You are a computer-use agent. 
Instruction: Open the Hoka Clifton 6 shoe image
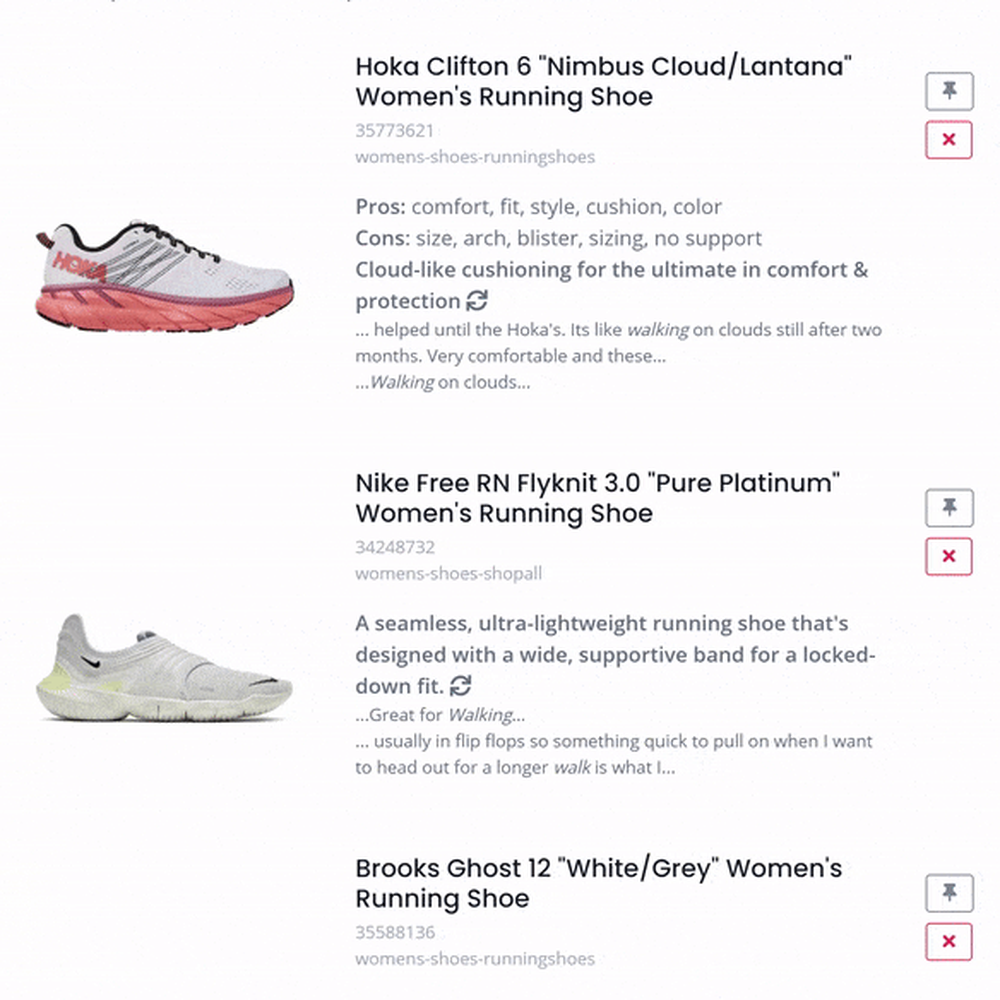click(x=165, y=276)
